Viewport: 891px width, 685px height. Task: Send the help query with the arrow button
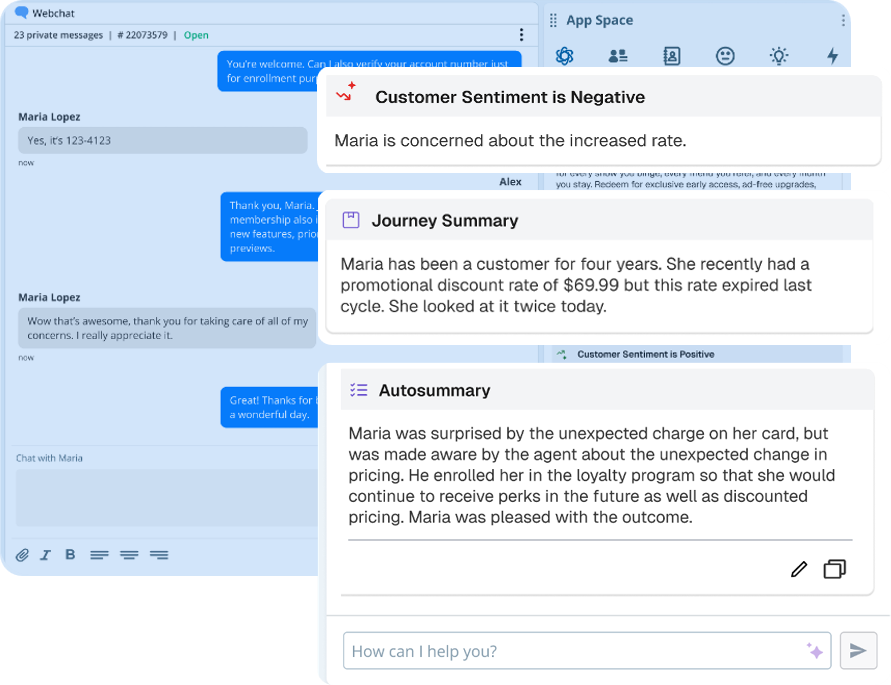pos(858,650)
